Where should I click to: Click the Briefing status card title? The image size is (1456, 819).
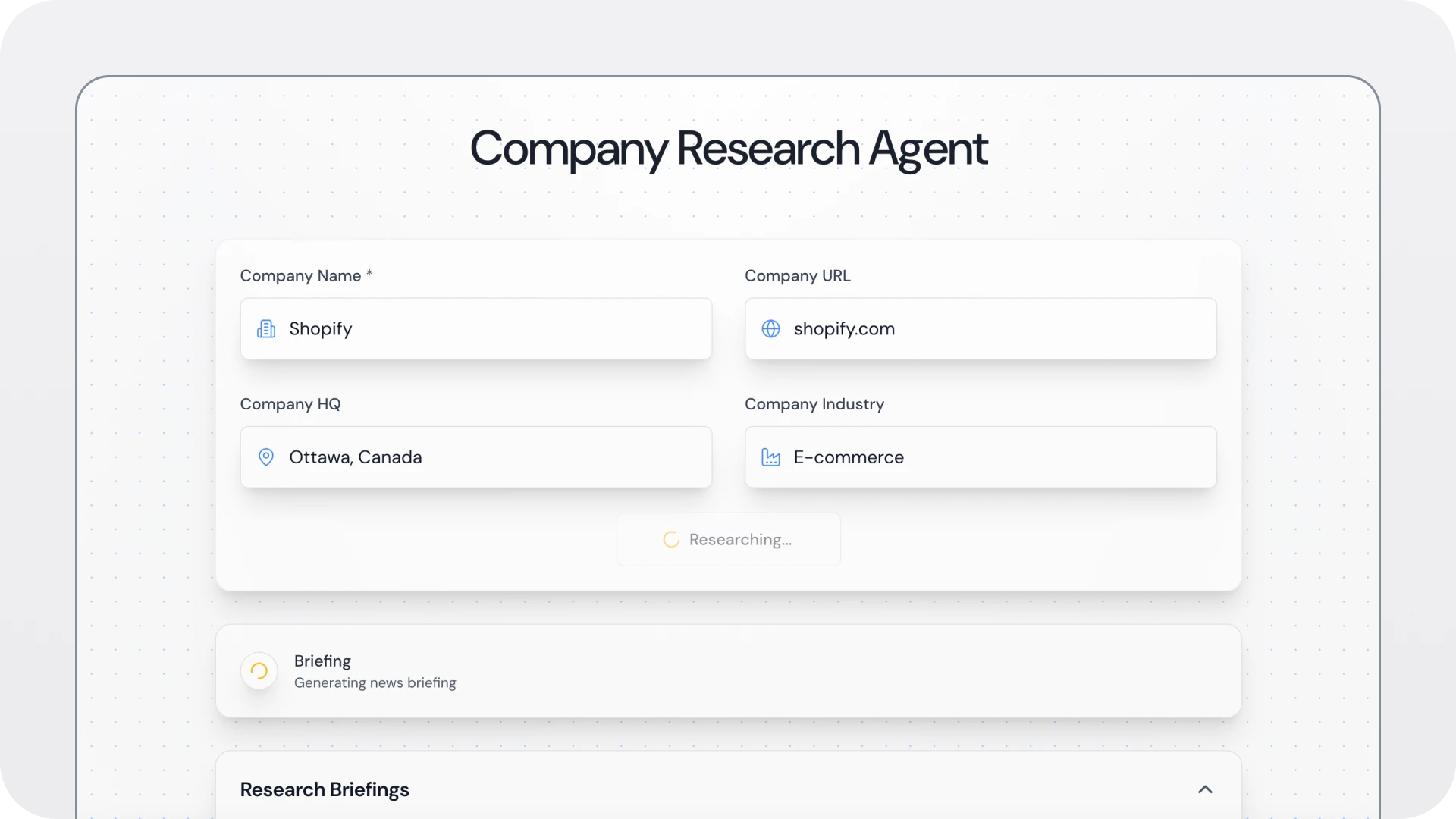point(322,661)
